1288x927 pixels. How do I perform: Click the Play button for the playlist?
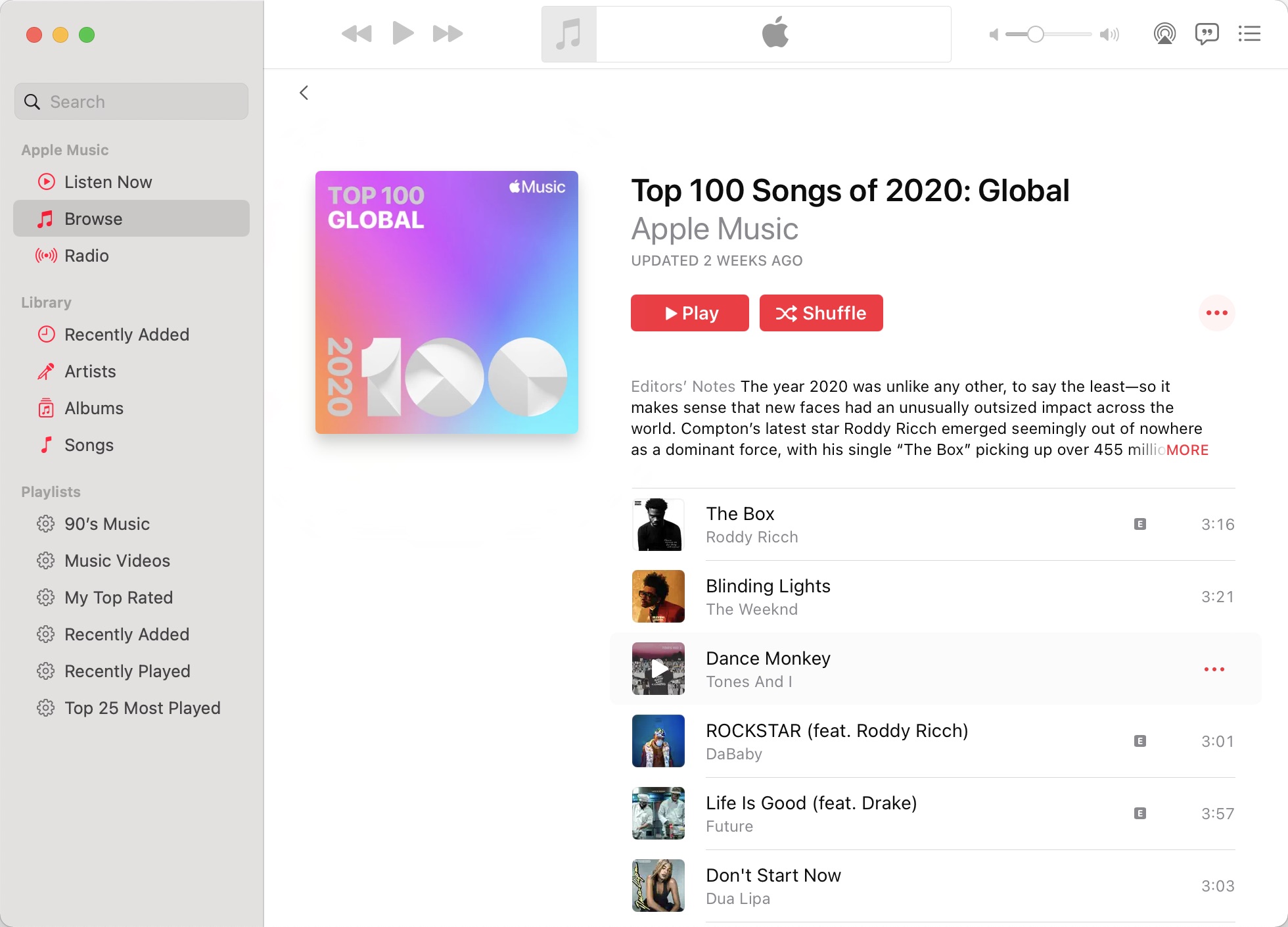point(690,312)
